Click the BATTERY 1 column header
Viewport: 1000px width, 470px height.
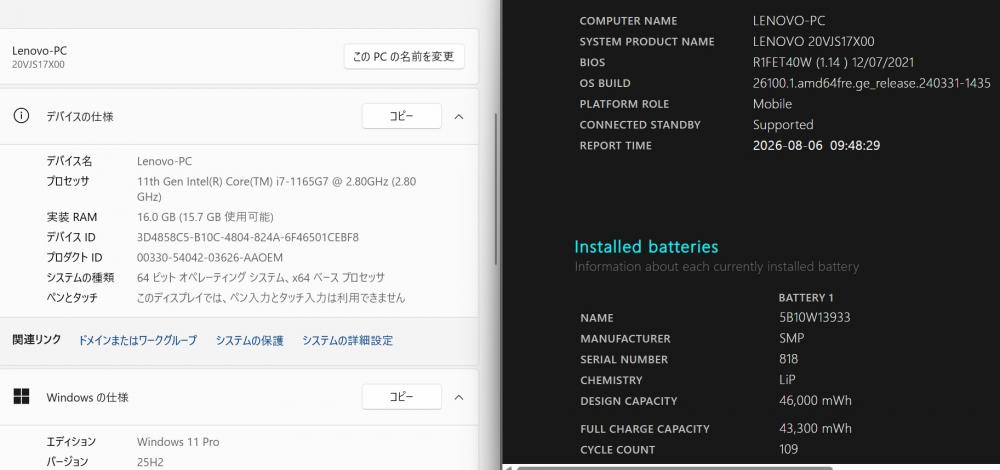coord(806,298)
